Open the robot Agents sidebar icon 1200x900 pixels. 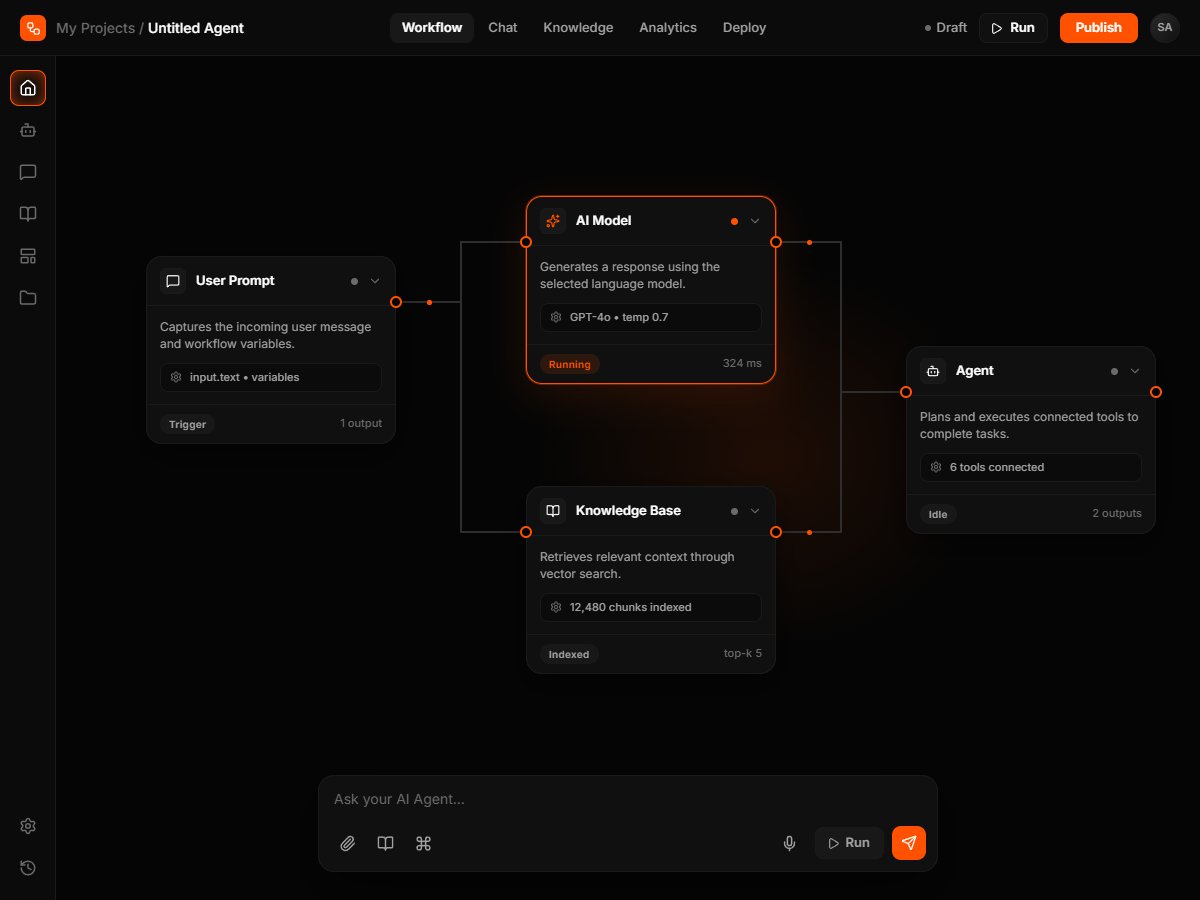pyautogui.click(x=28, y=130)
